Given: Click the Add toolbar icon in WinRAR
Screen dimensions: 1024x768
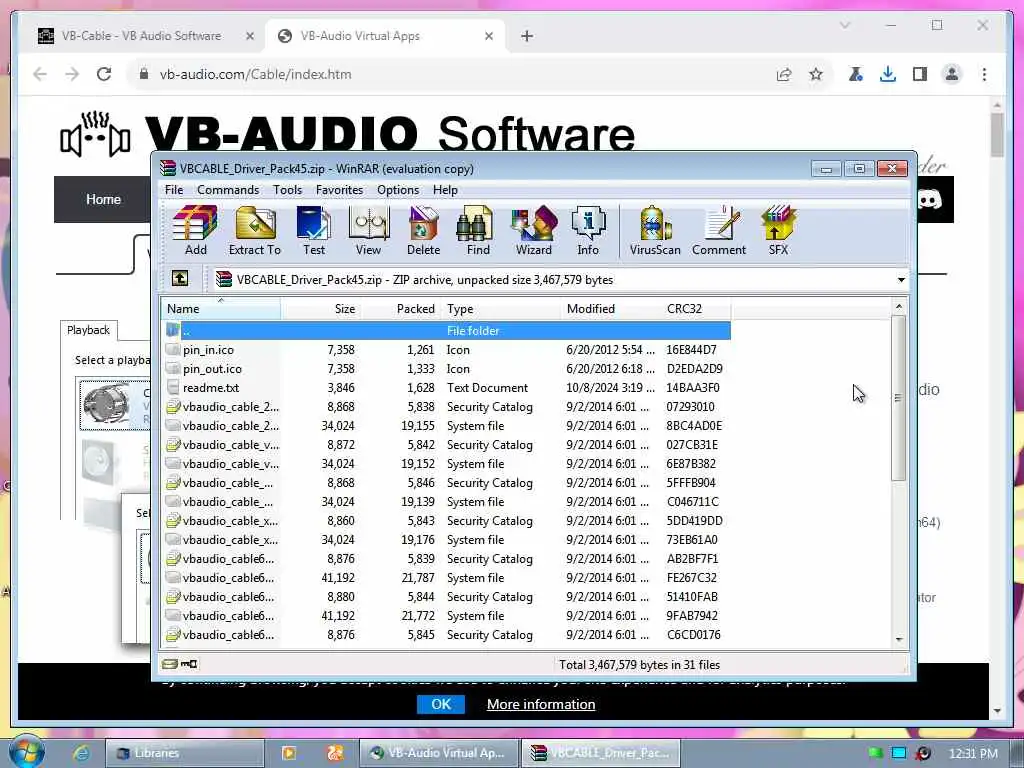Looking at the screenshot, I should point(195,230).
